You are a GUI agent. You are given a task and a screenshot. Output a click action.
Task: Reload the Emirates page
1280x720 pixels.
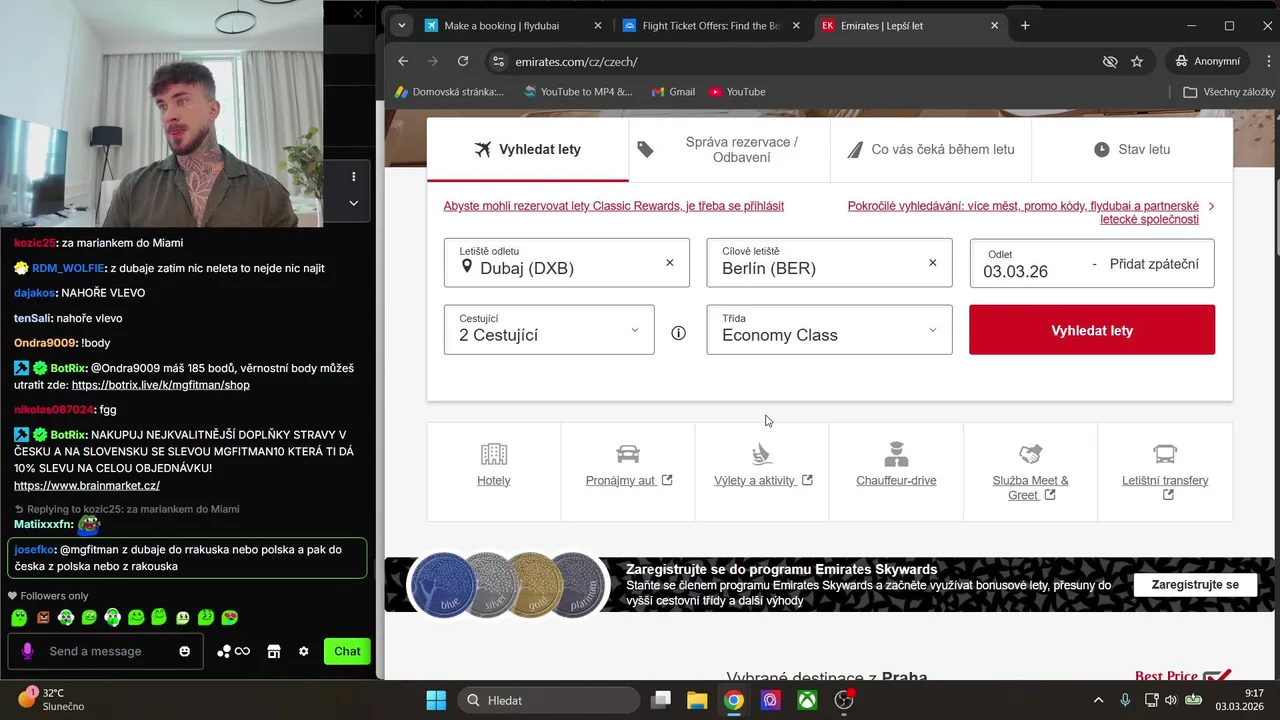463,61
